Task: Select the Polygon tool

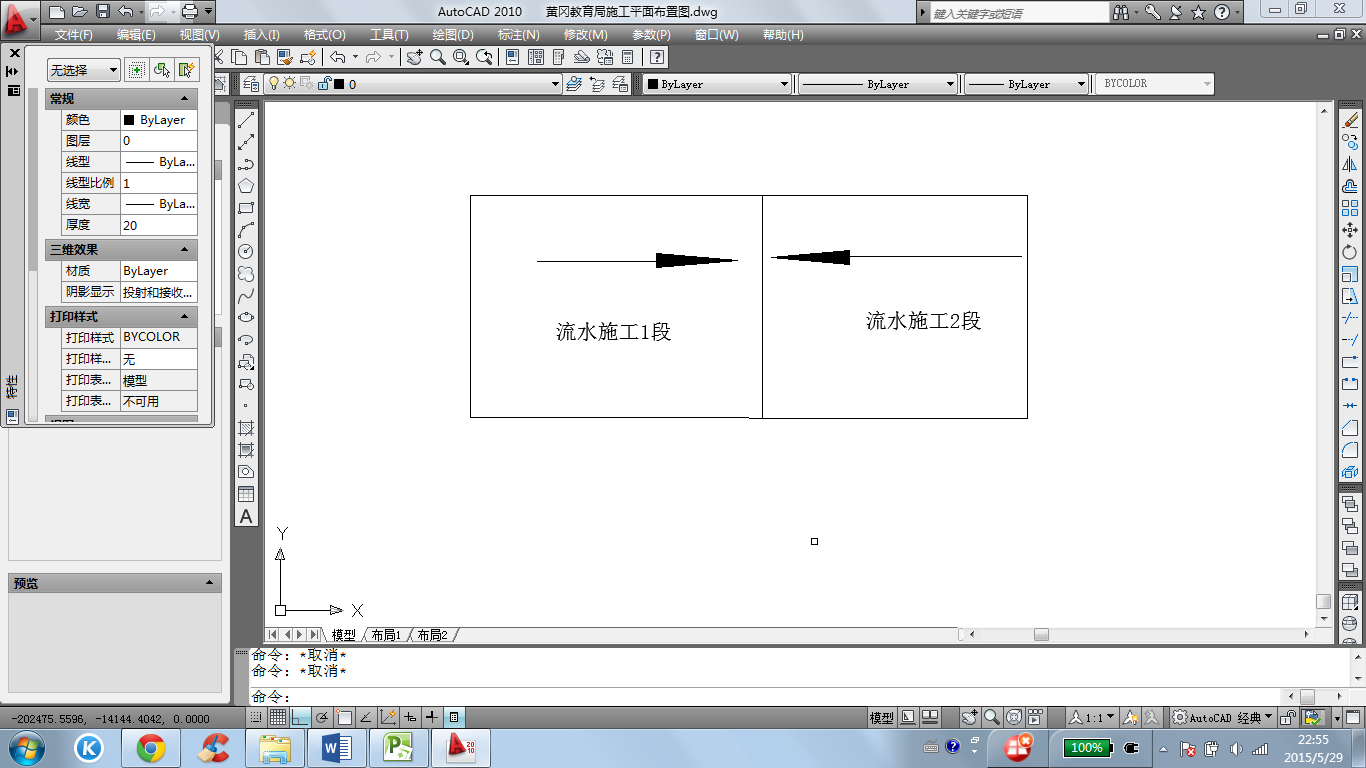Action: [246, 185]
